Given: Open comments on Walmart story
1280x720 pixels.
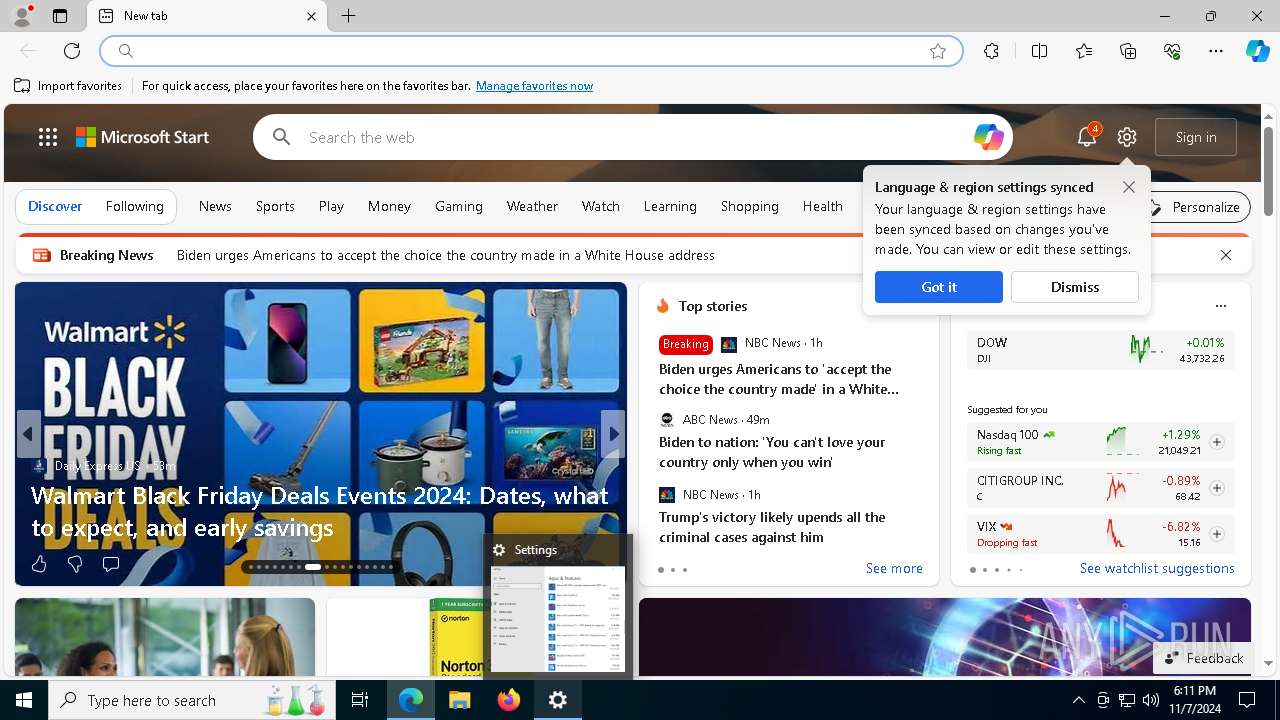Looking at the screenshot, I should (x=111, y=564).
